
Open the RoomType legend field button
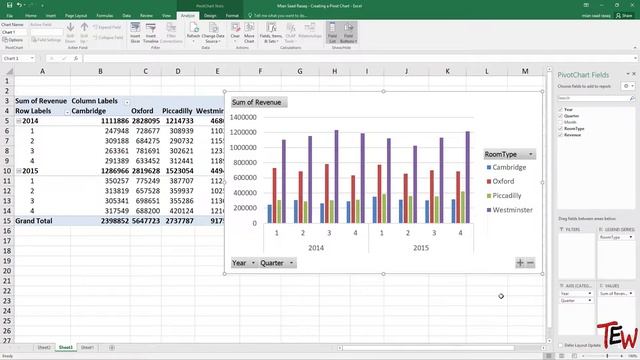(509, 154)
